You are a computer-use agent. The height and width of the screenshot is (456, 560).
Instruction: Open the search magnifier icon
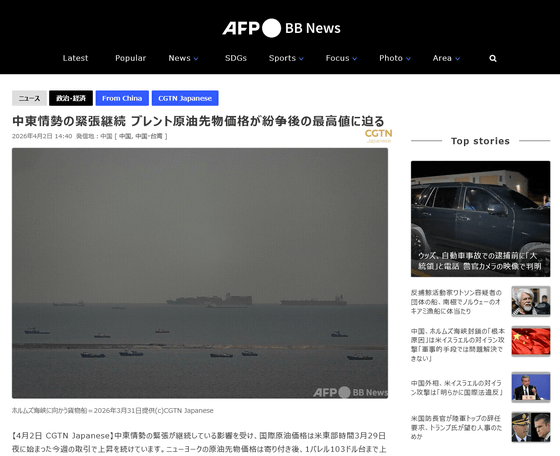[493, 58]
